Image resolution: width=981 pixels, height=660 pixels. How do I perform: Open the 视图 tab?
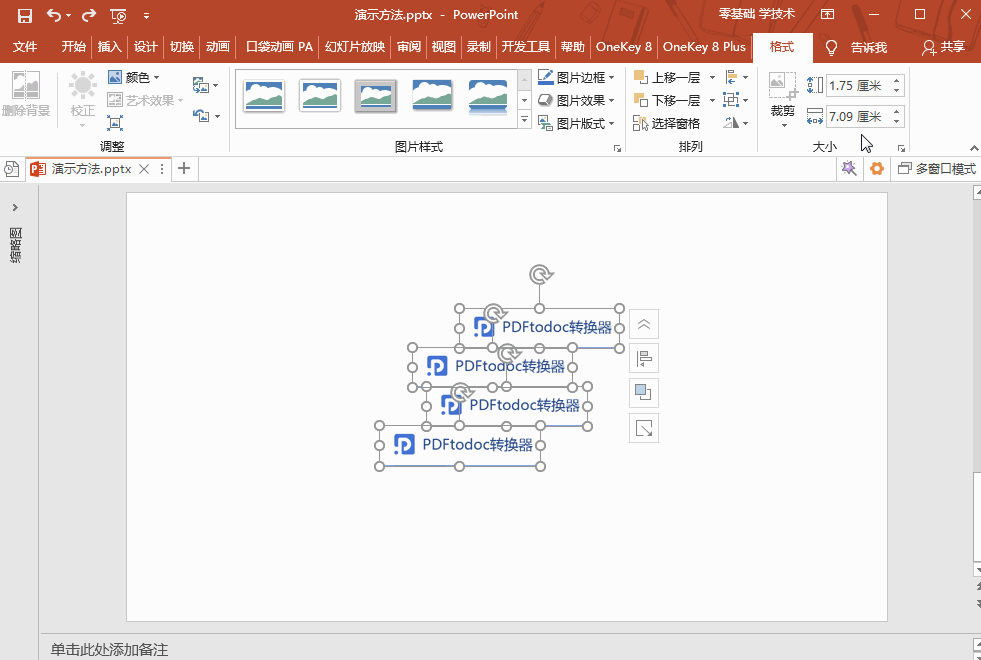pos(444,47)
